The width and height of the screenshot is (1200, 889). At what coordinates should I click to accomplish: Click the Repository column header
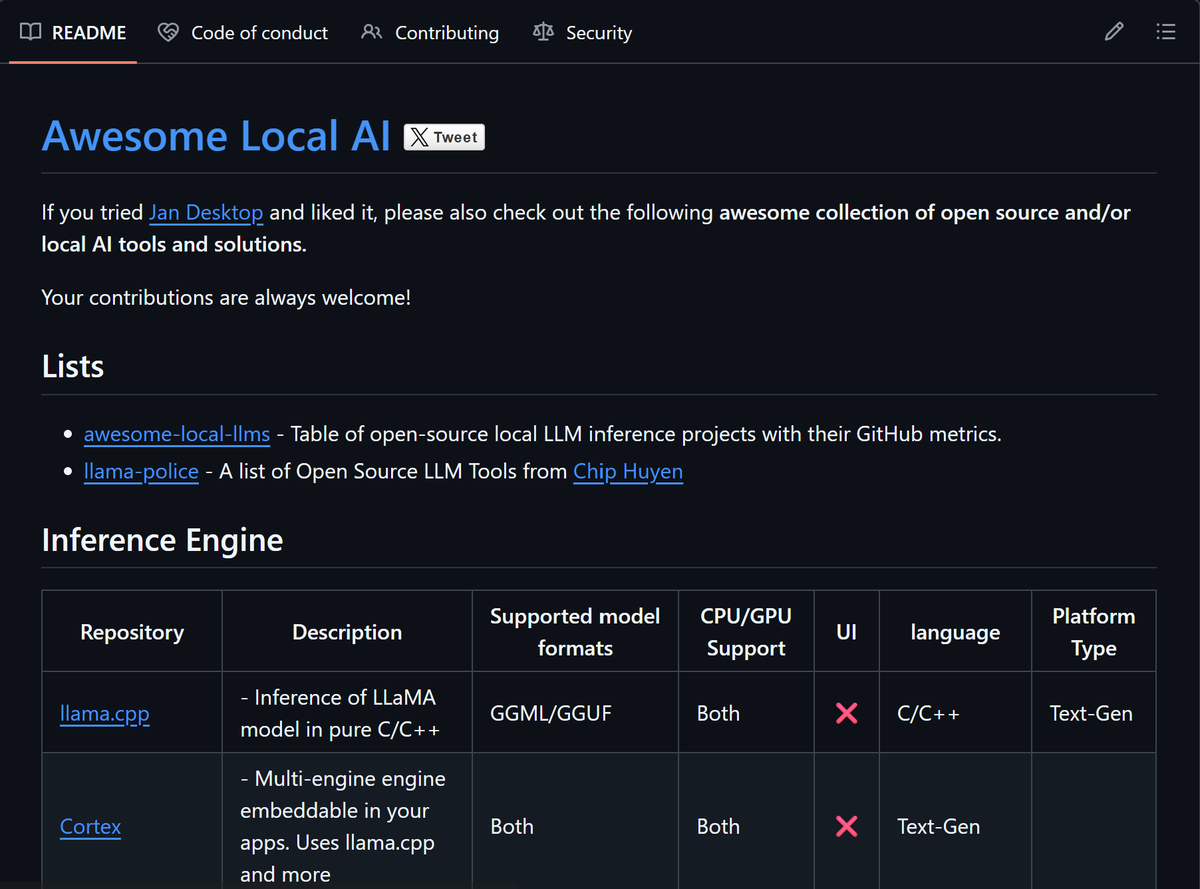(x=132, y=632)
